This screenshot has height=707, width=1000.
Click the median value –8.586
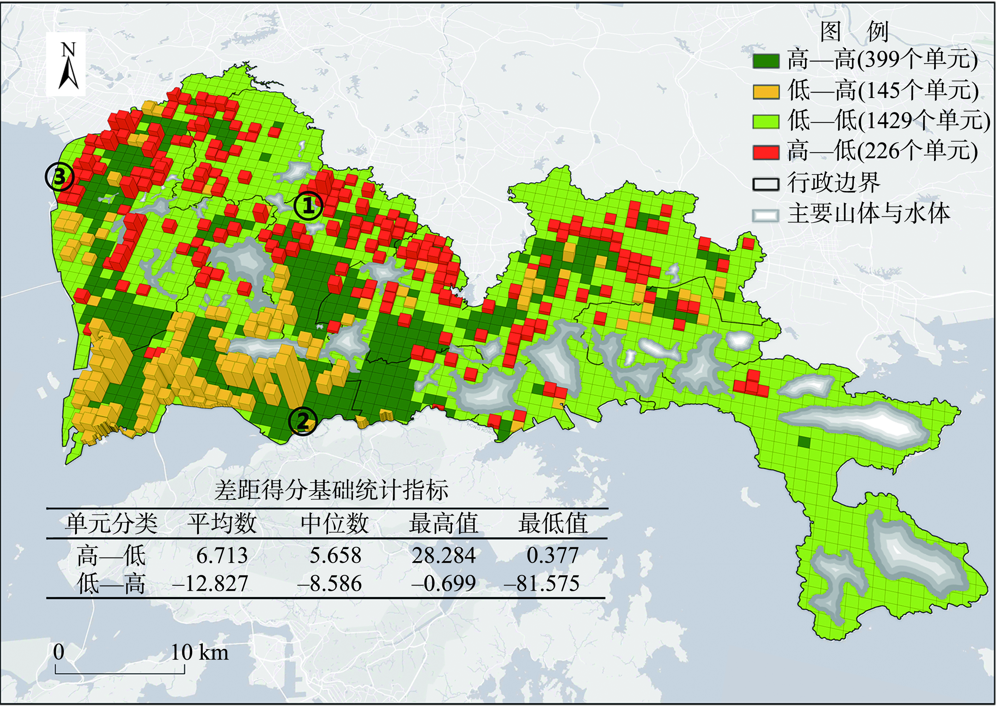pyautogui.click(x=330, y=583)
